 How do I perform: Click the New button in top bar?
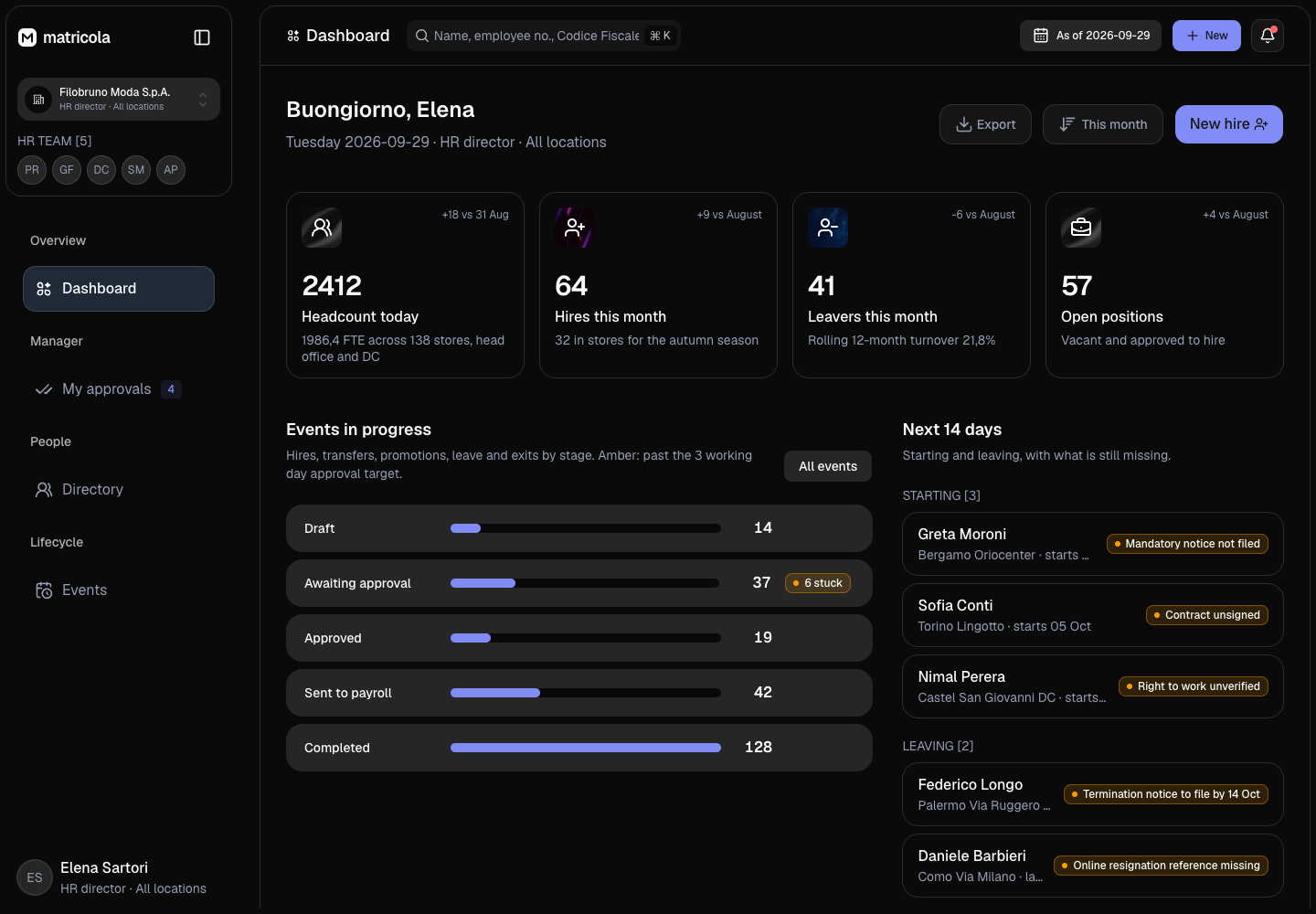pos(1206,36)
